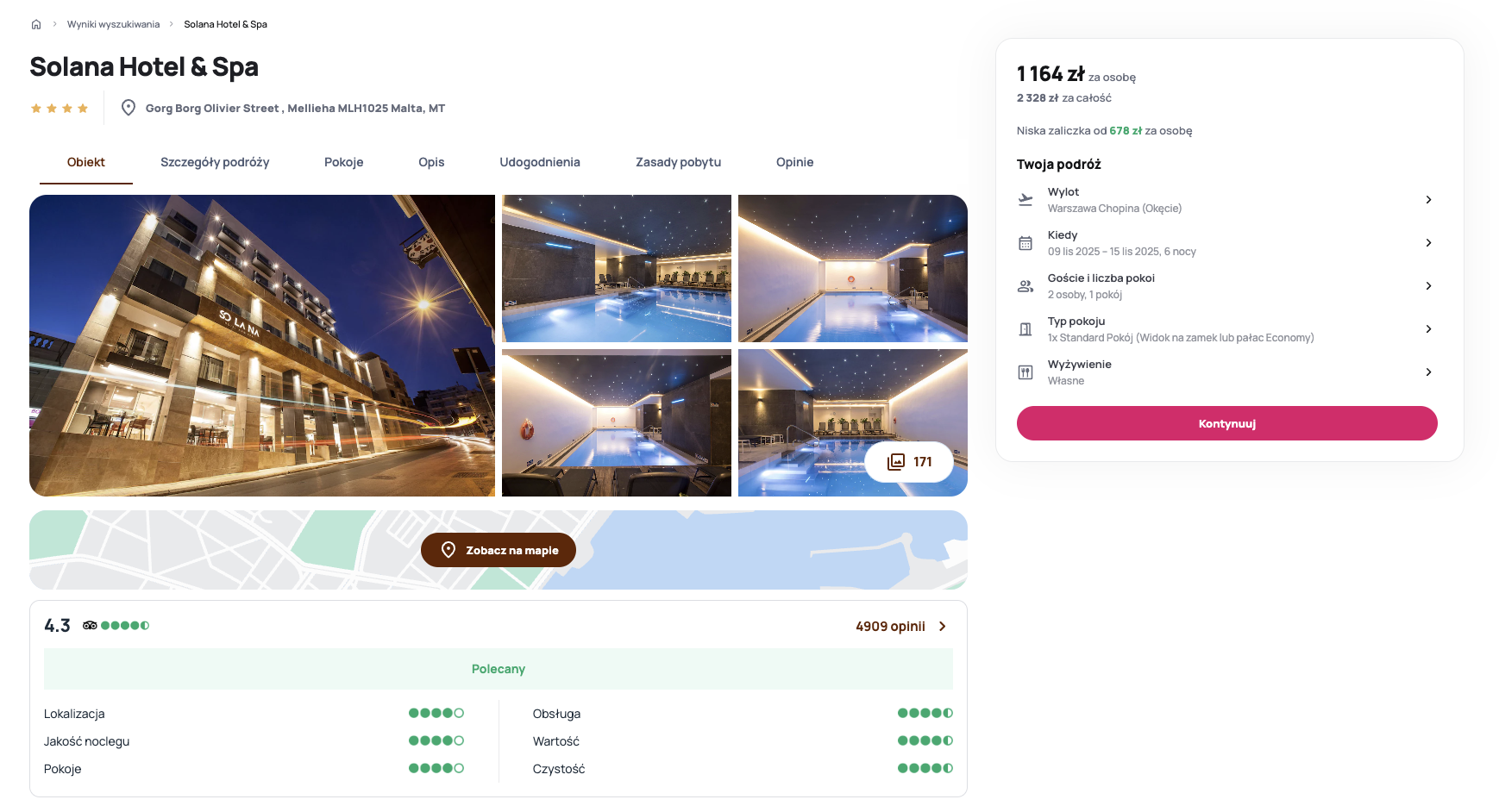Open the pool photo with the lifebuoy
The image size is (1499, 812).
(x=617, y=422)
